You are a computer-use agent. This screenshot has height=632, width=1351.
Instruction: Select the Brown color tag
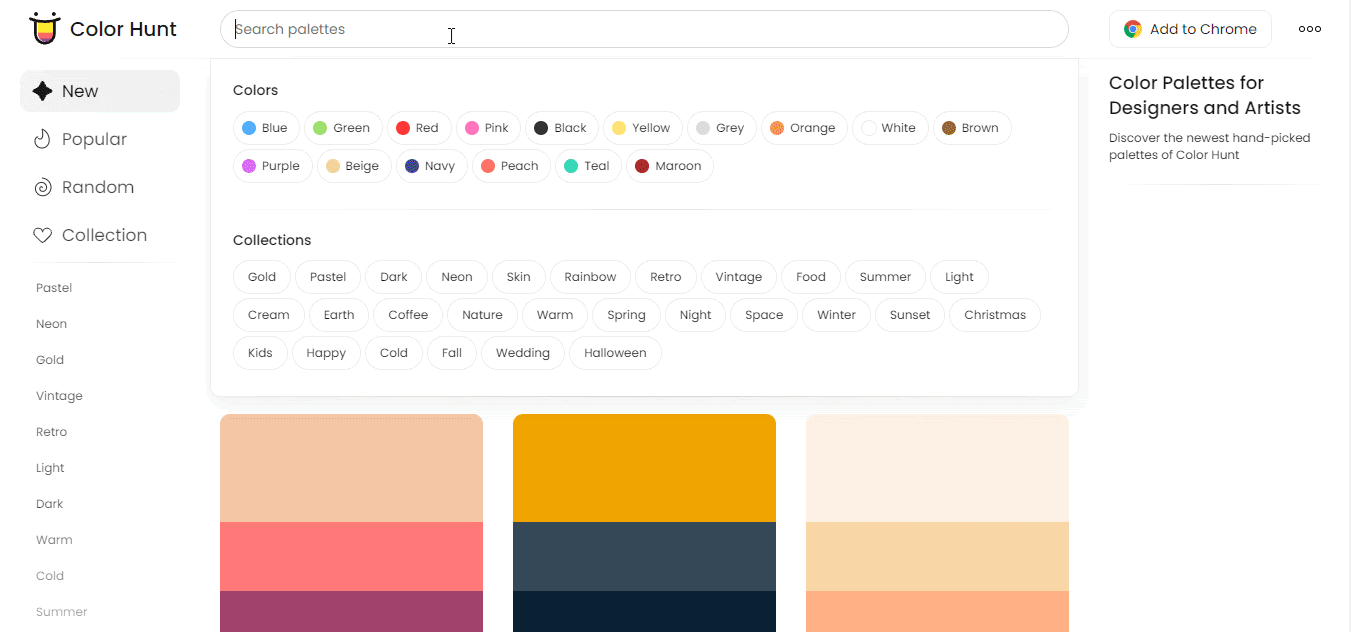972,128
